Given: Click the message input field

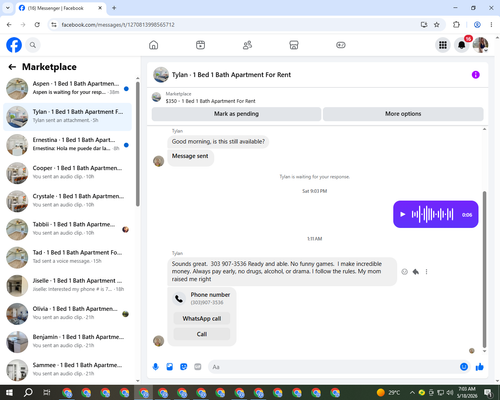Looking at the screenshot, I should coord(333,367).
